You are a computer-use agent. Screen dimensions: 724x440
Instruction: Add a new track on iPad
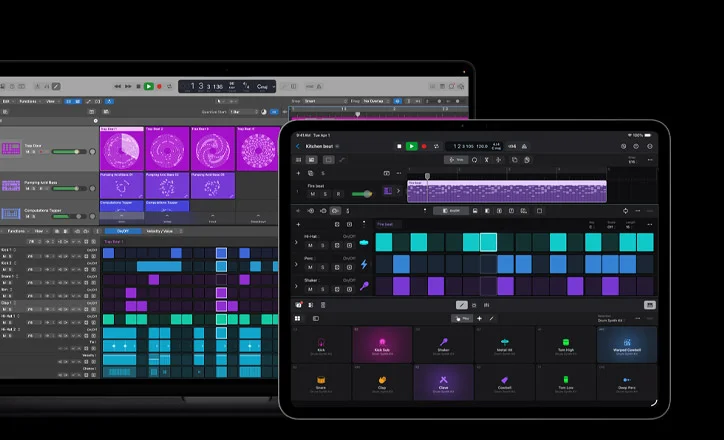tap(298, 173)
